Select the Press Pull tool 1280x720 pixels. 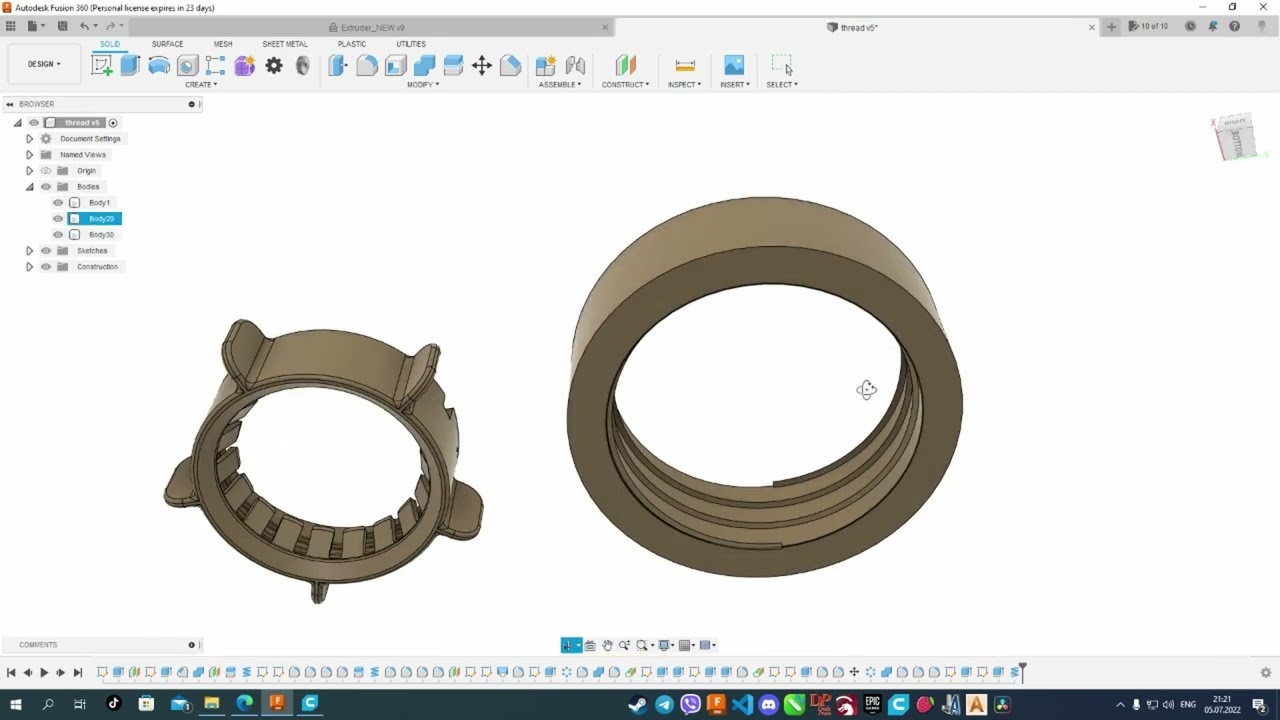coord(338,66)
